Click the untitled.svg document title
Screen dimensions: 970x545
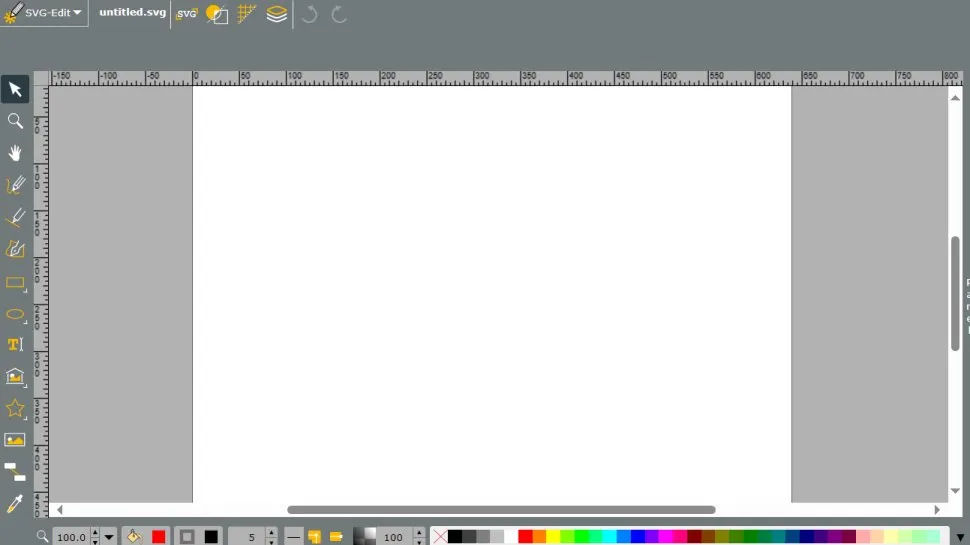(x=132, y=13)
